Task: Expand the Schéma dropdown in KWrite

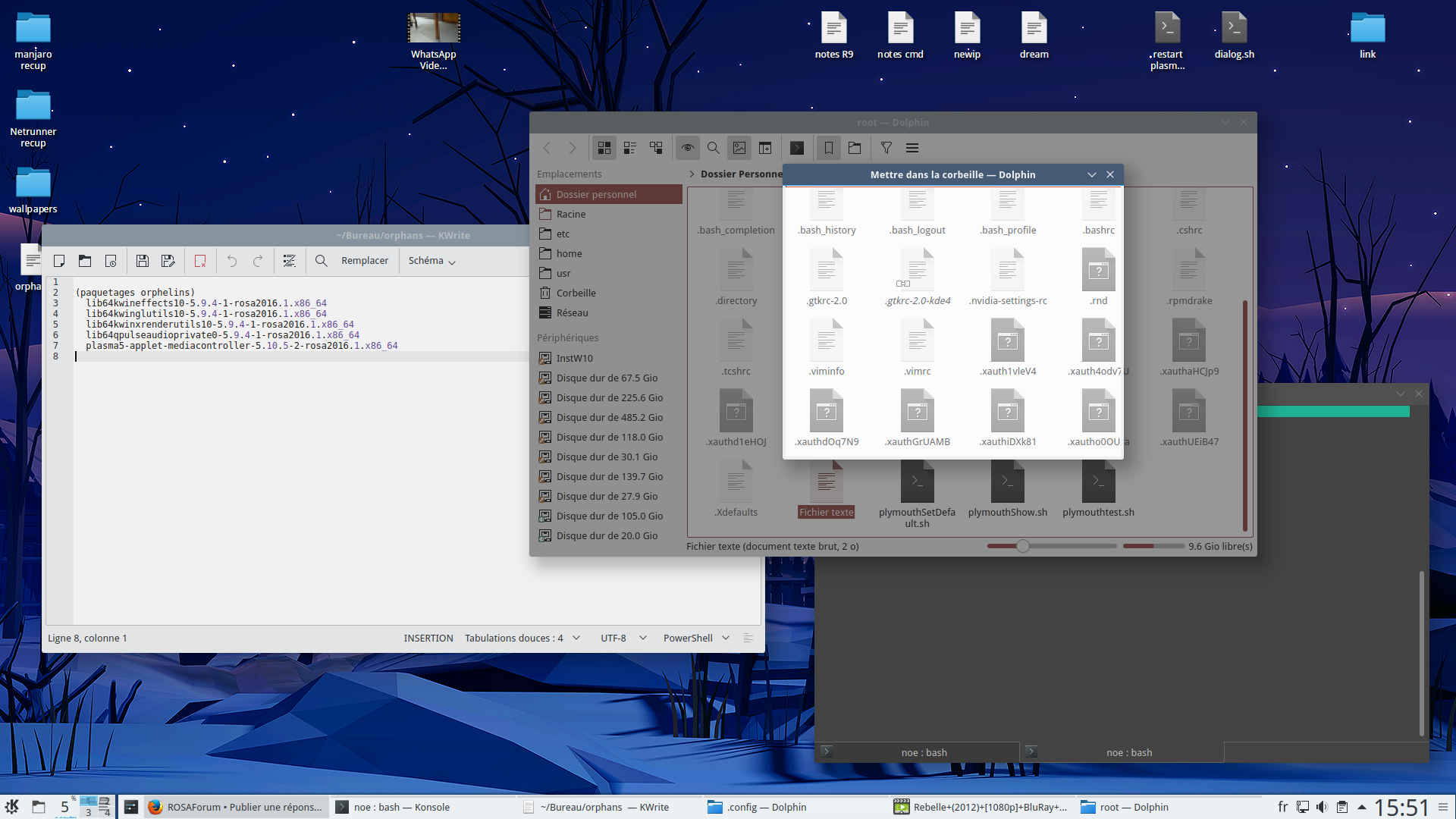Action: pos(431,261)
